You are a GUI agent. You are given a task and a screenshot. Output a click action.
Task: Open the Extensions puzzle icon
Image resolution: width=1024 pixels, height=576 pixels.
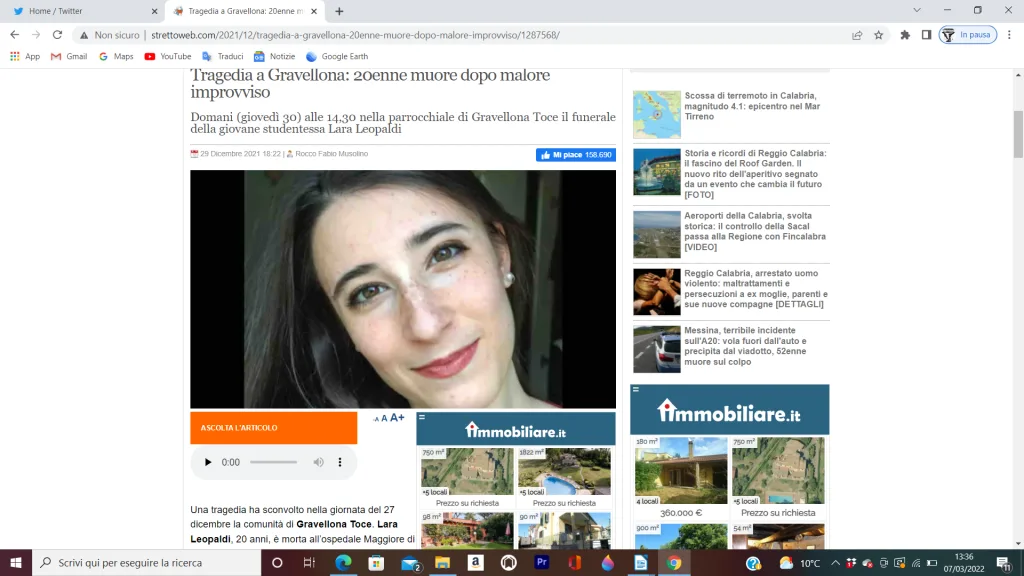point(904,35)
